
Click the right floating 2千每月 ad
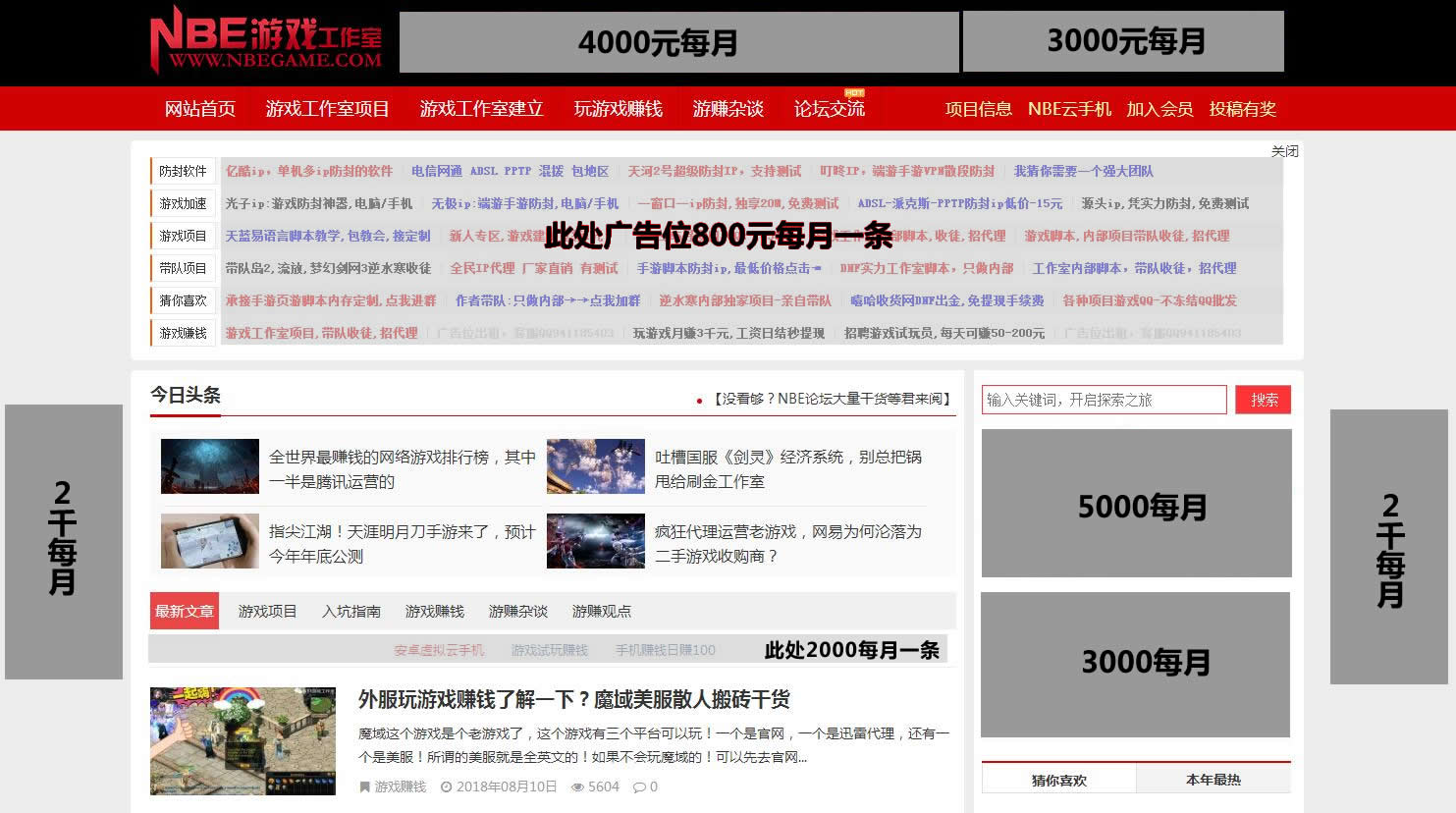1388,547
